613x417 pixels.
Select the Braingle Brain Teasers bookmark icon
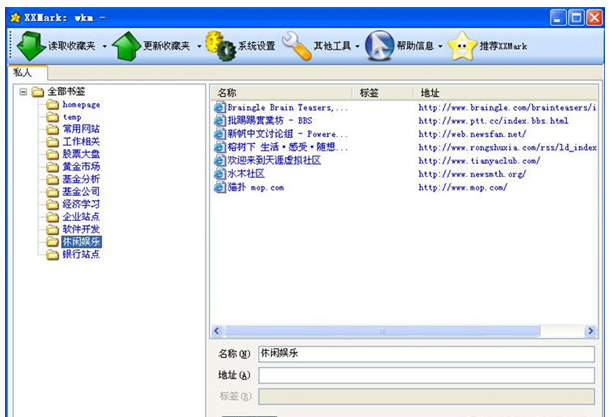pos(220,107)
